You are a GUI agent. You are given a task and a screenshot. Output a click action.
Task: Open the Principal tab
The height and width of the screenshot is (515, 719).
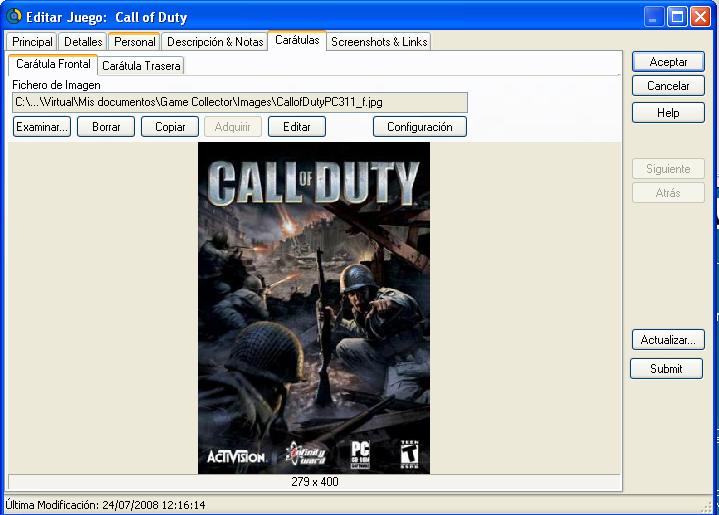coord(31,42)
